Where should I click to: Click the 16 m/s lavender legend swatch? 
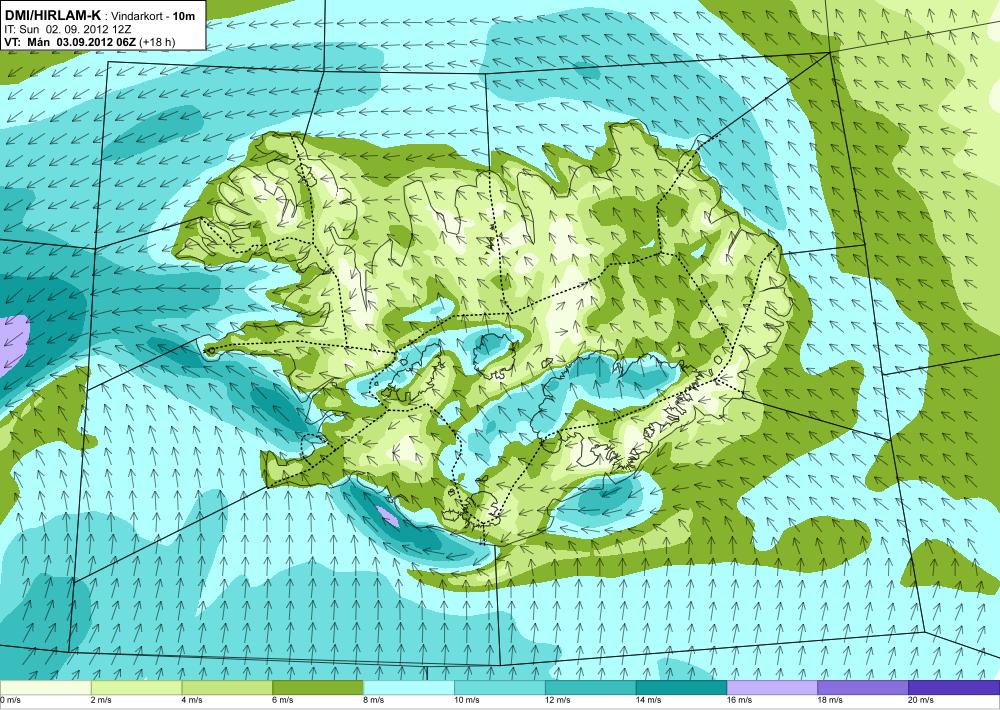pos(772,688)
